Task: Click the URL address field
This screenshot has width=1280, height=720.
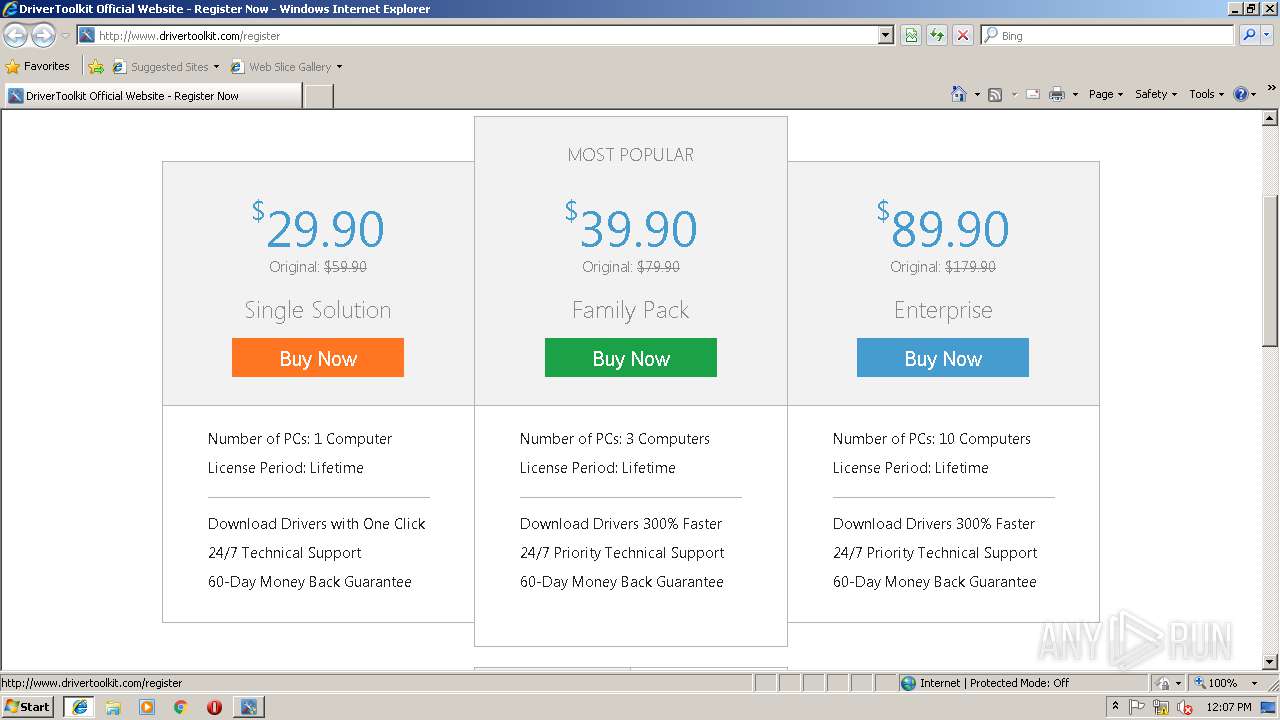Action: [478, 35]
